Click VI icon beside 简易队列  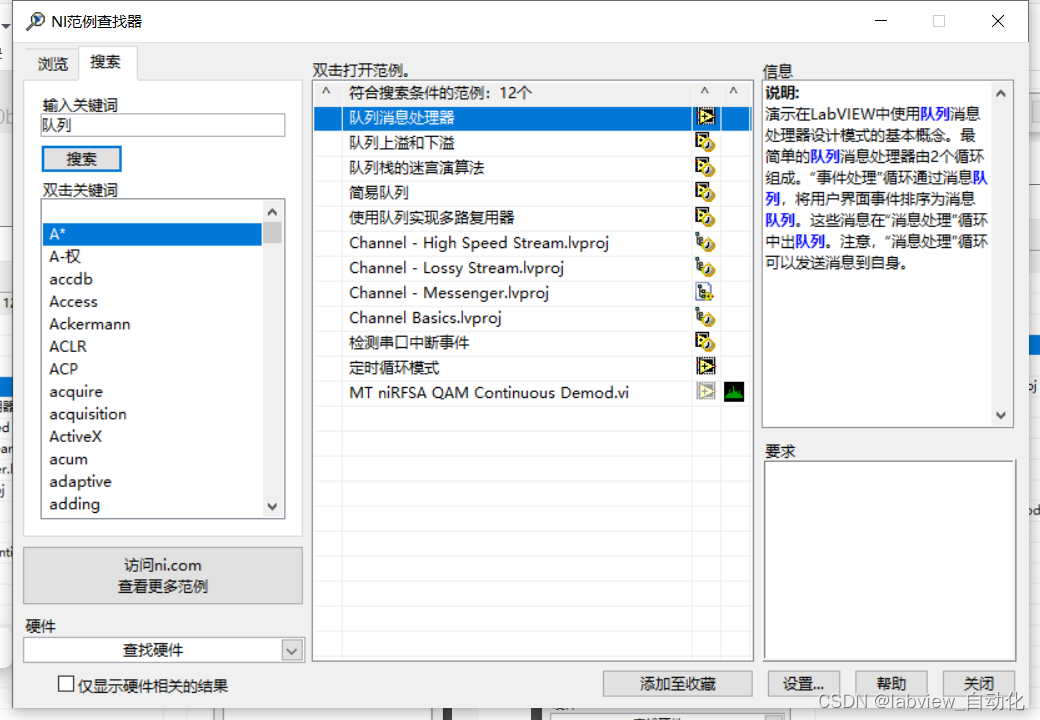coord(705,192)
